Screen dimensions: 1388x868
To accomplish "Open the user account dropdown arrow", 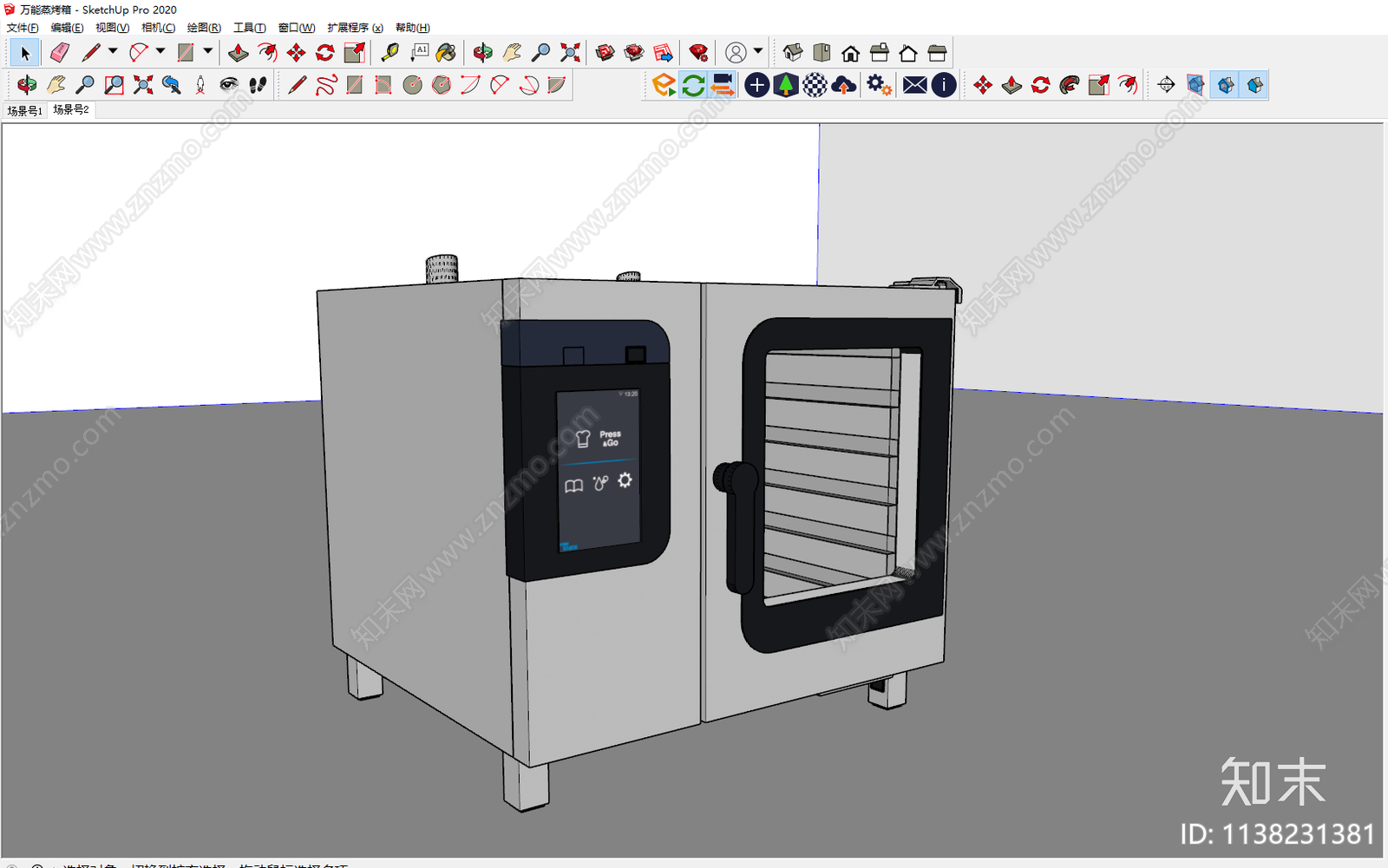I will 758,52.
